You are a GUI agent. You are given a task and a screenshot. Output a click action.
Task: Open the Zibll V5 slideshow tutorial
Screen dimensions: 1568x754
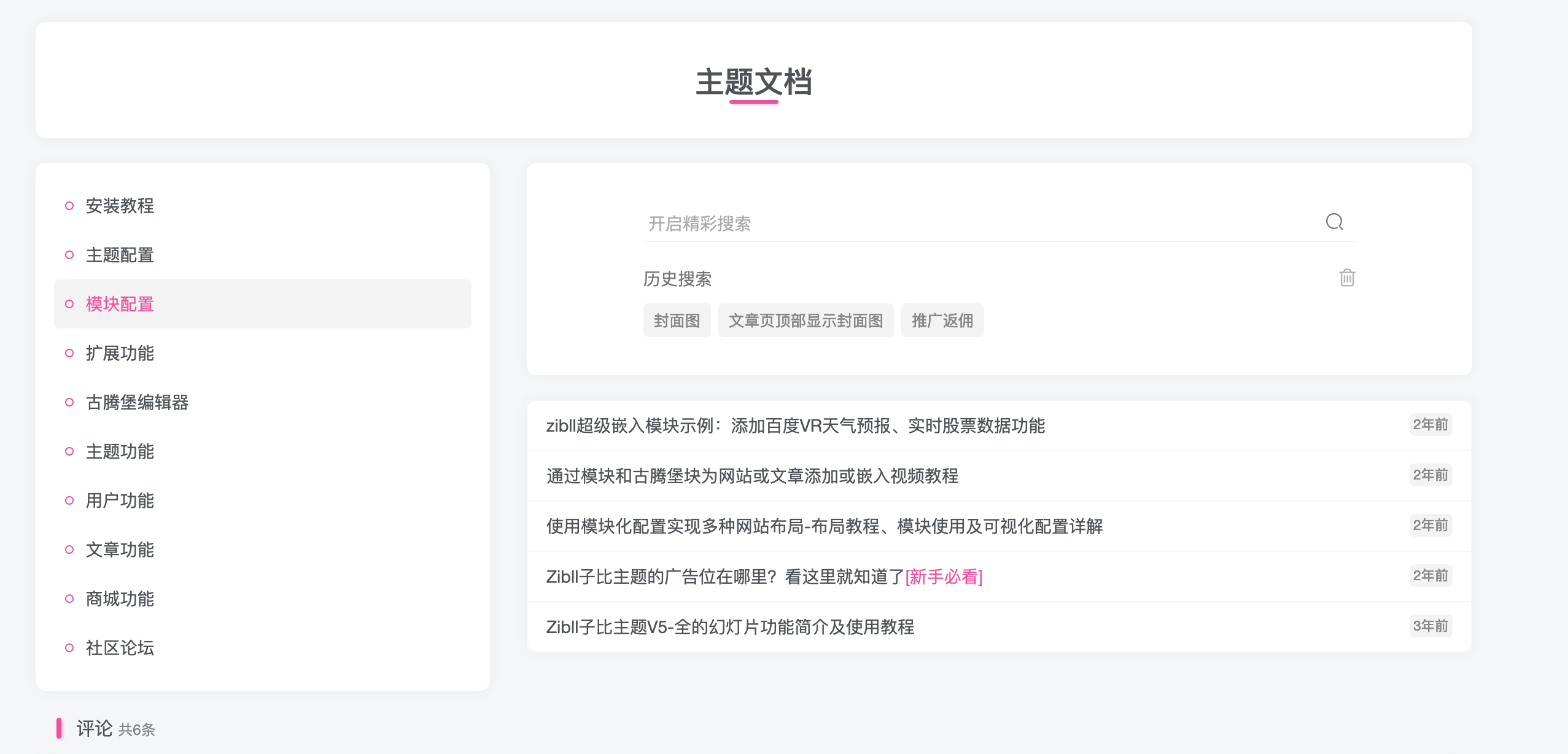[x=730, y=628]
